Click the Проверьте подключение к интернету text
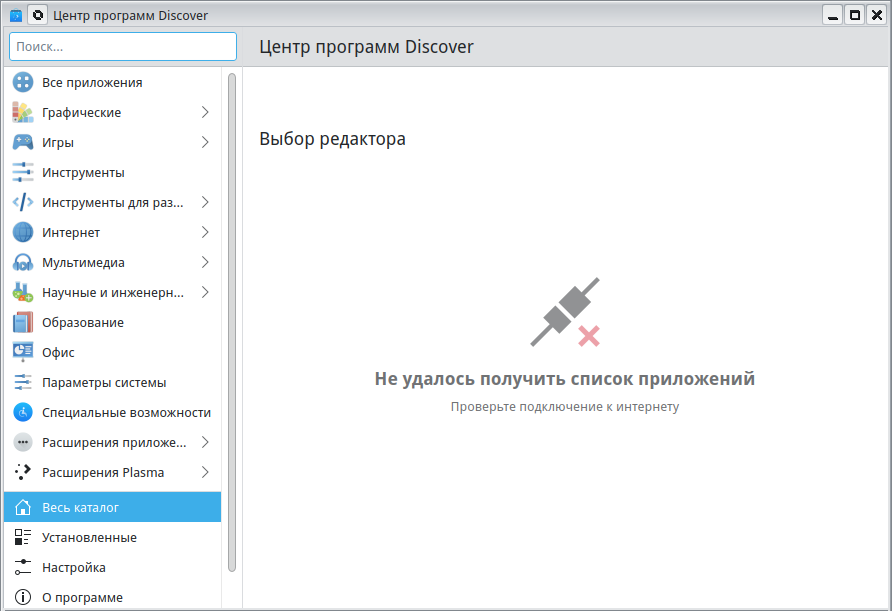892x611 pixels. tap(565, 407)
